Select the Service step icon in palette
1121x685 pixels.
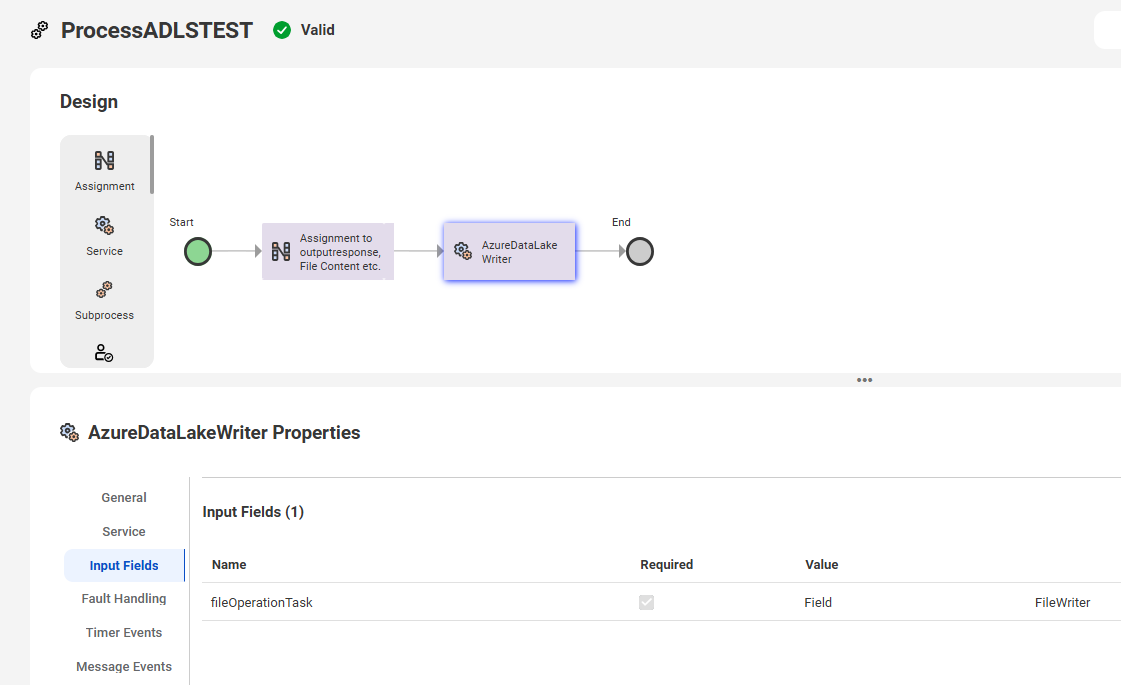click(x=104, y=225)
